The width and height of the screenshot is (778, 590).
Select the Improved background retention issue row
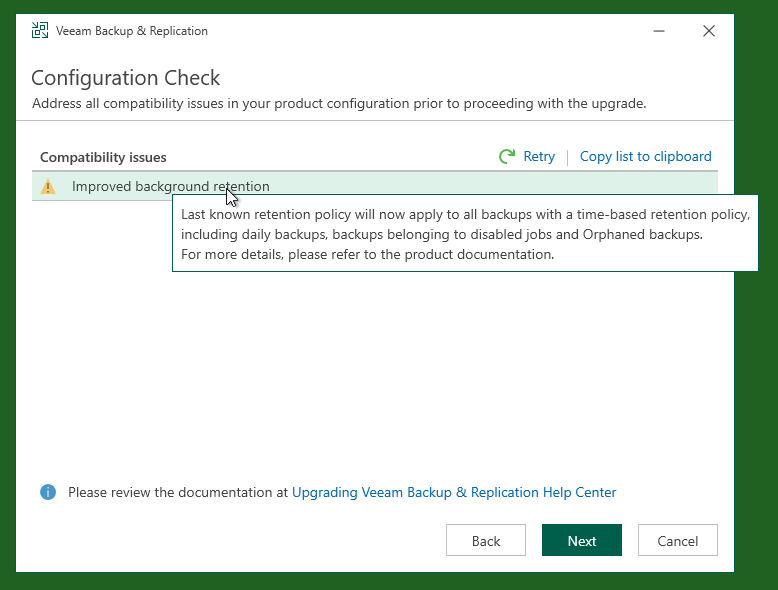click(375, 187)
